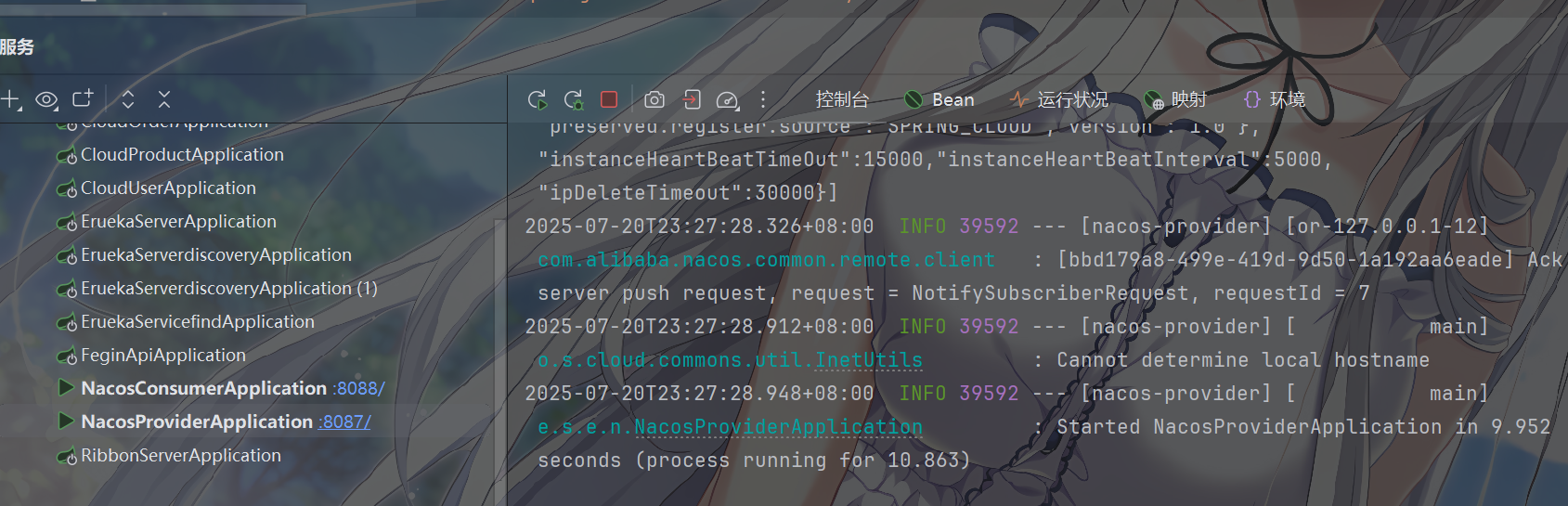This screenshot has width=1568, height=506.
Task: Select RibbonServerApplication item
Action: [181, 456]
